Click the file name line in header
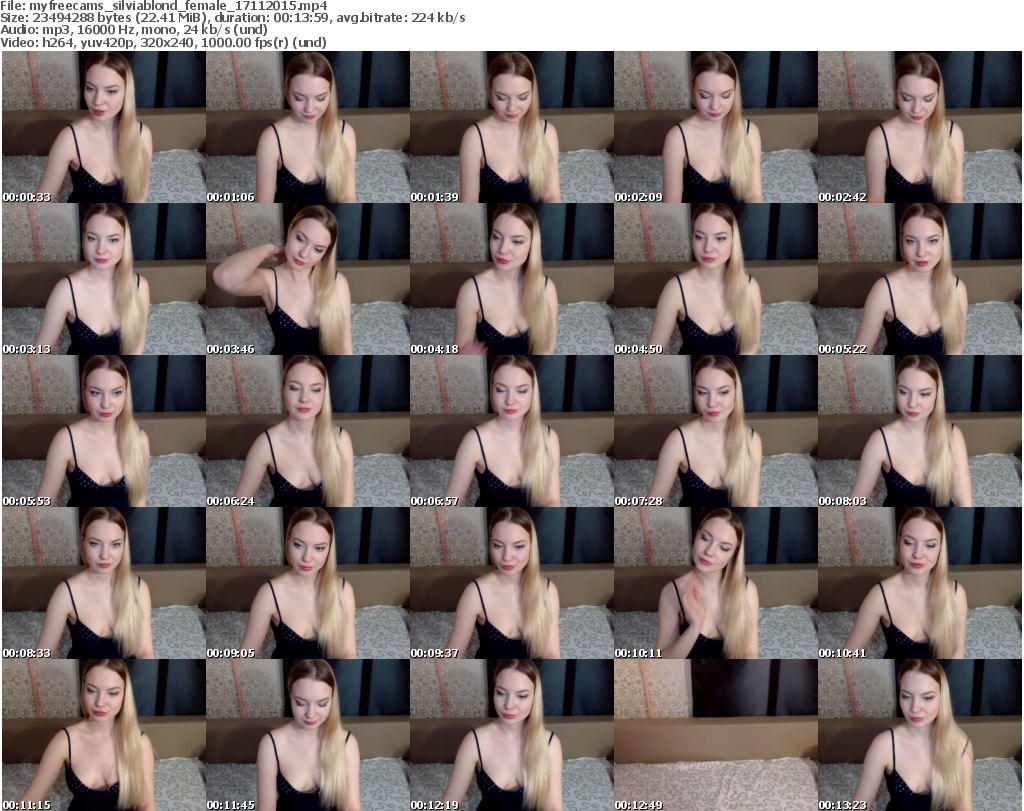 tap(163, 6)
